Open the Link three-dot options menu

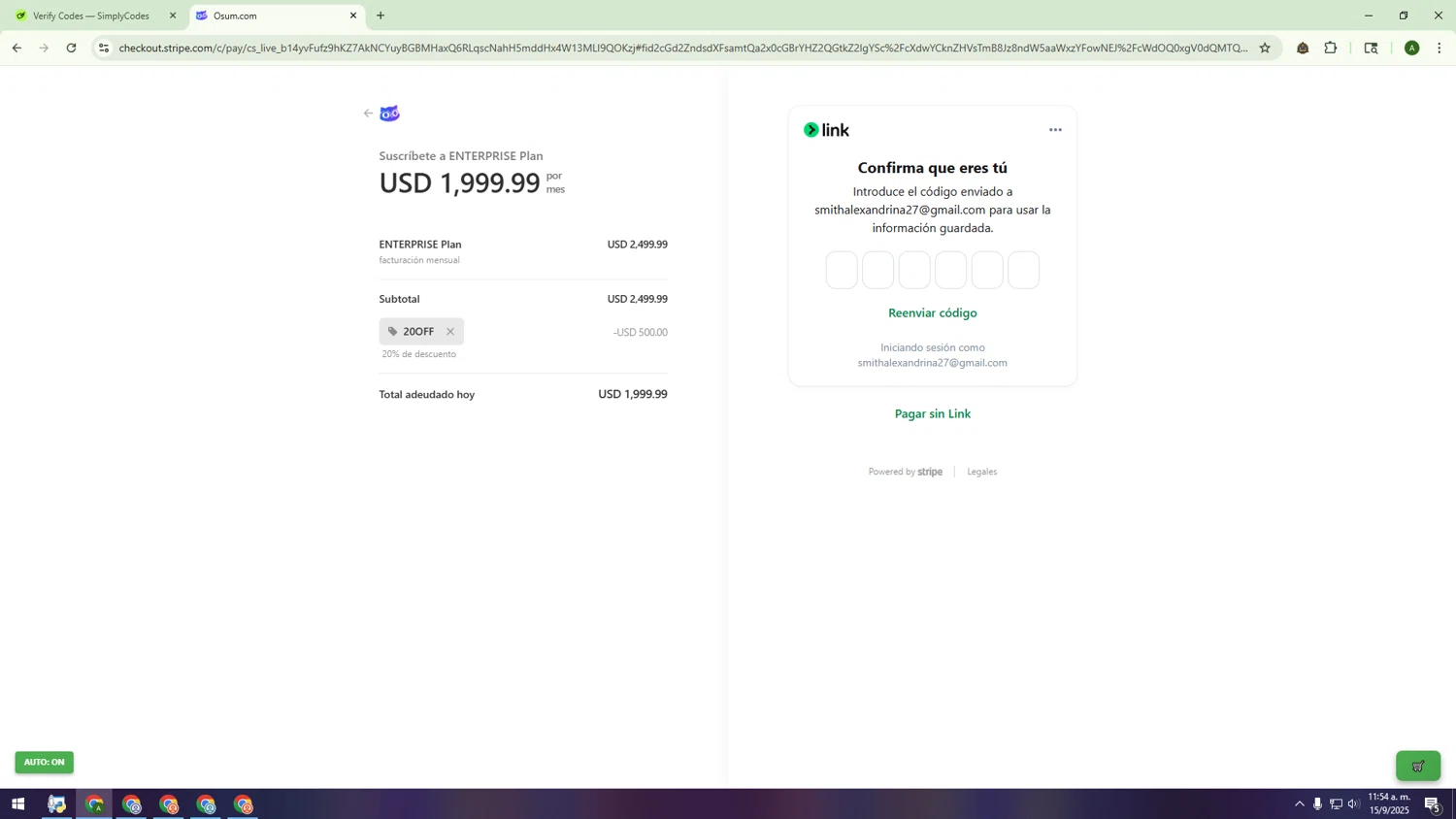[1055, 130]
